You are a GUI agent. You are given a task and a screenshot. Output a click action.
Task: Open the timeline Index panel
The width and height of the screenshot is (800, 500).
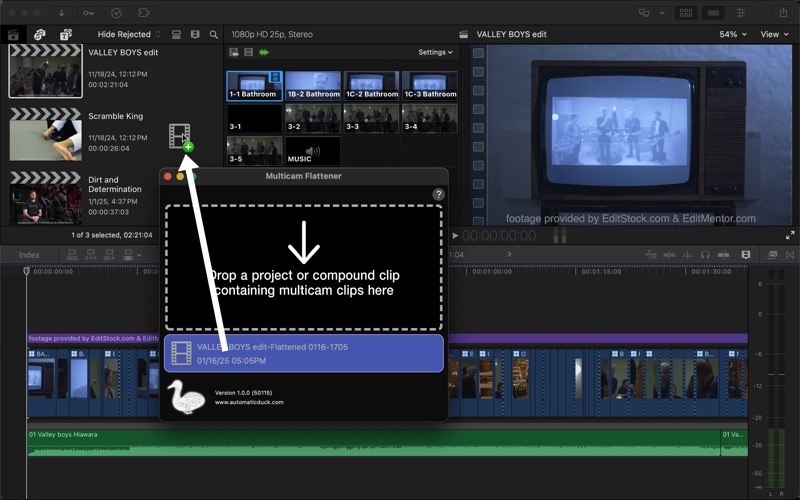(x=29, y=255)
